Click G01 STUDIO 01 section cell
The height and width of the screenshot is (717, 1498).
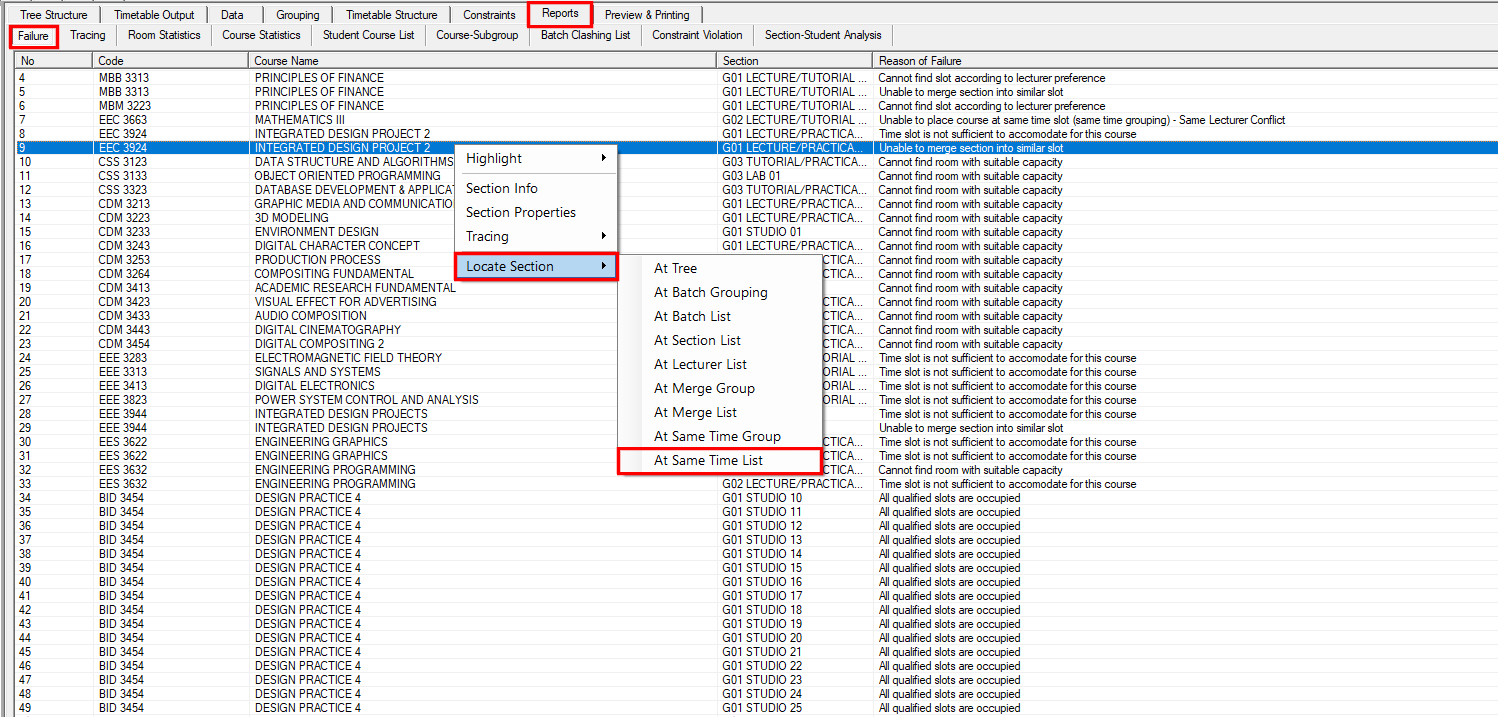point(762,232)
